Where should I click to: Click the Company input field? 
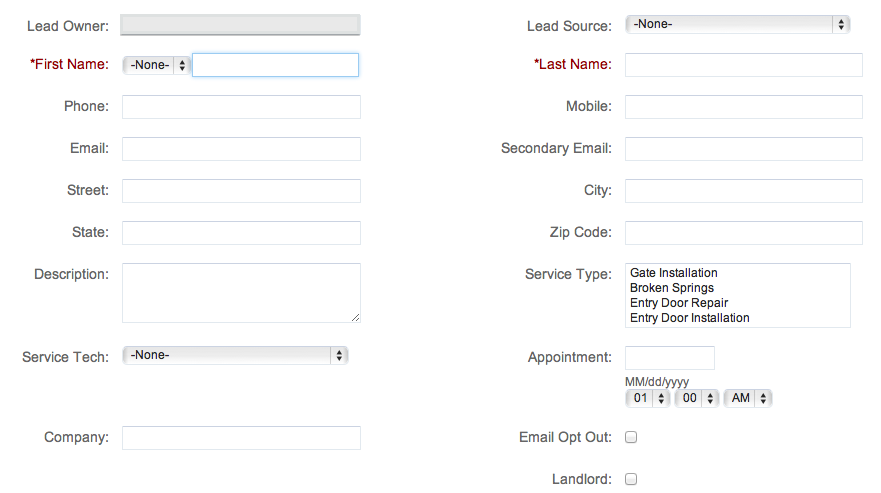242,438
